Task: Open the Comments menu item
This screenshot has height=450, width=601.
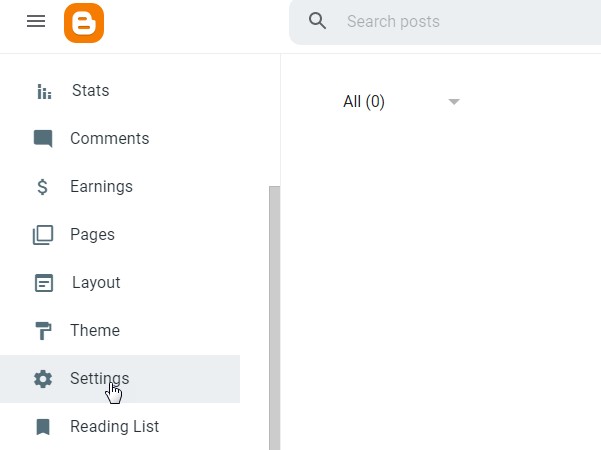Action: coord(109,139)
